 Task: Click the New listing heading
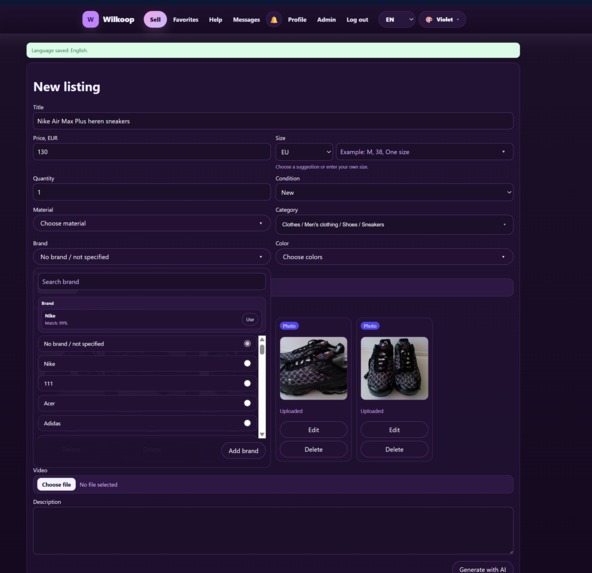click(x=67, y=87)
